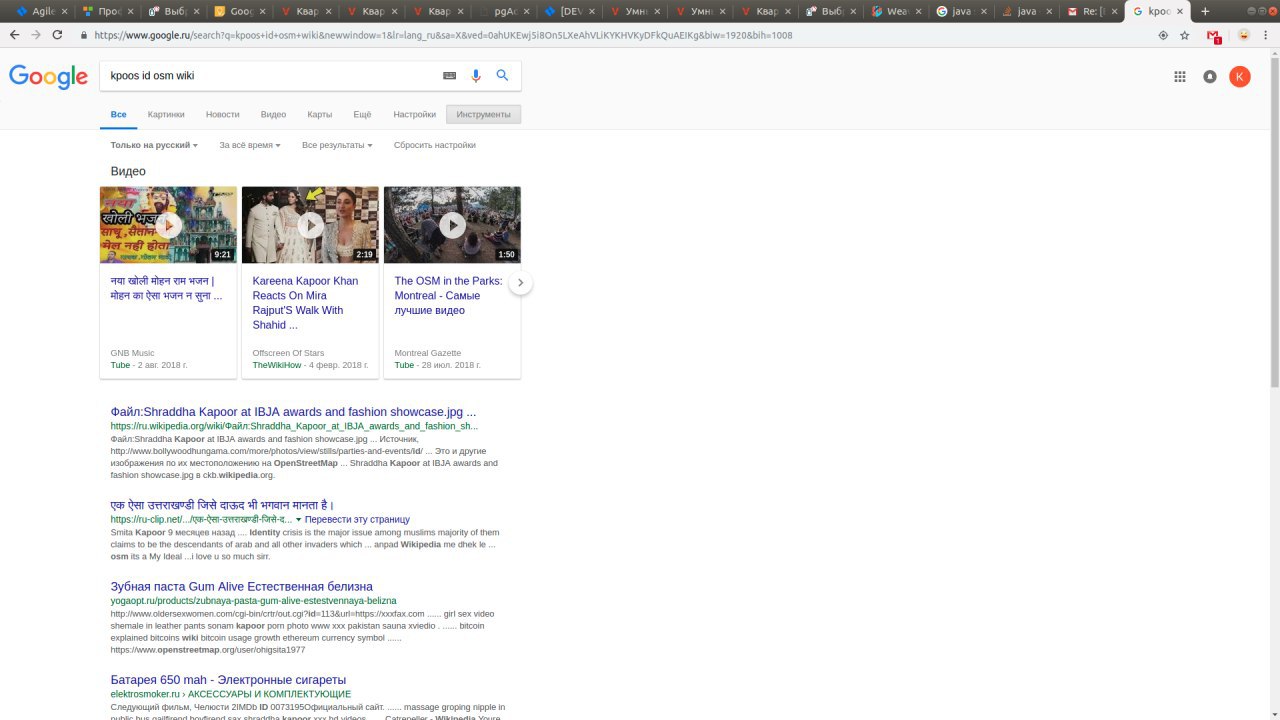The image size is (1280, 720).
Task: Open Батарея 650 mah result
Action: [x=228, y=680]
